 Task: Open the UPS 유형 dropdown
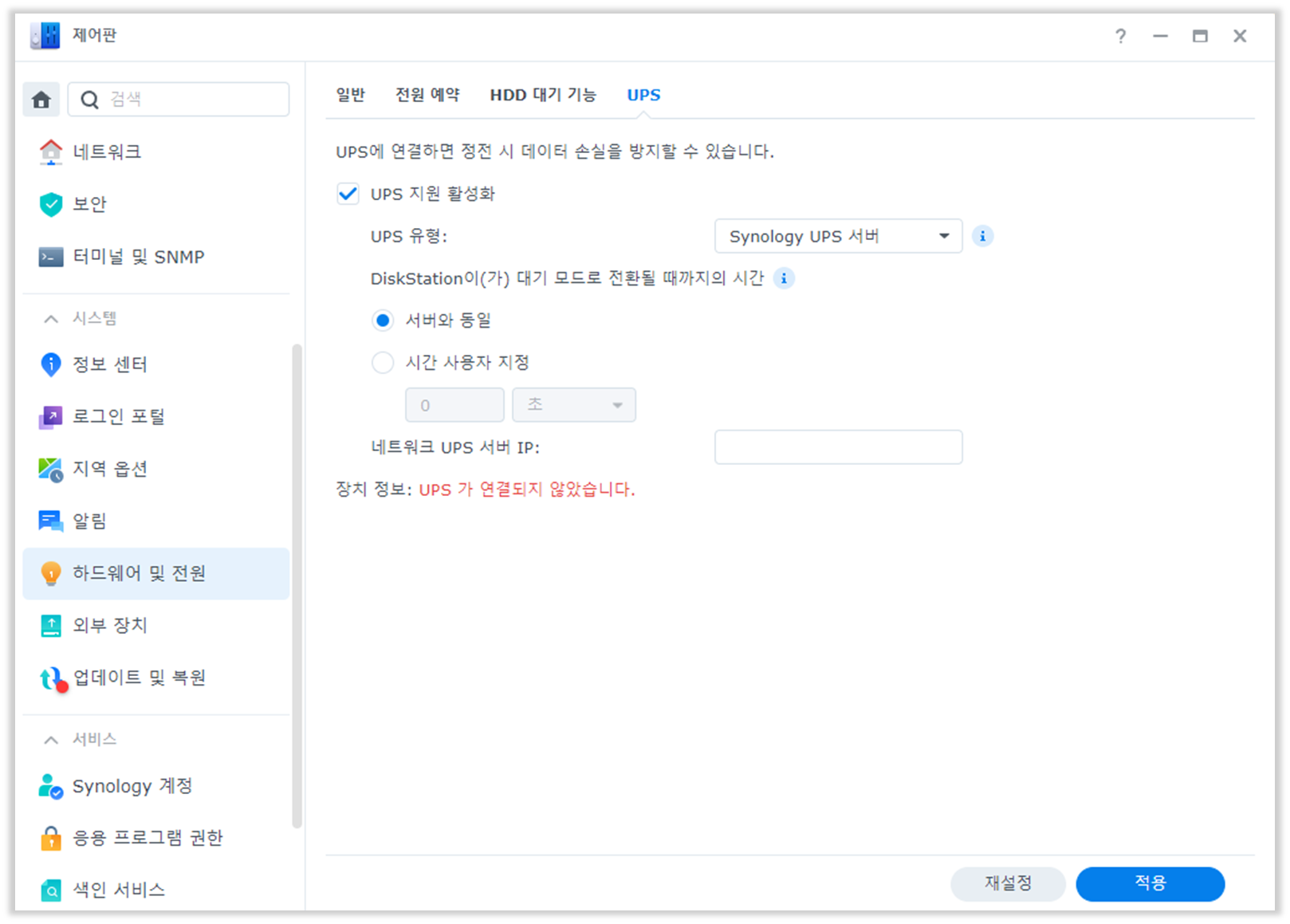[x=838, y=236]
